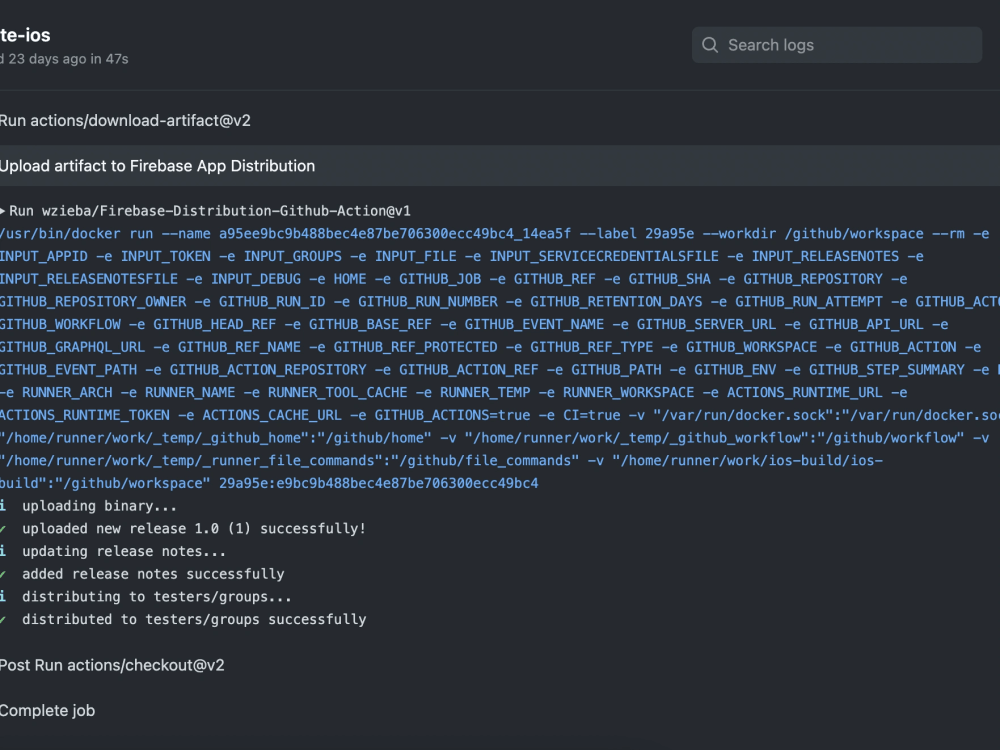Click the log line starting with GITHUB_GRAPHQL_URL

pyautogui.click(x=490, y=347)
